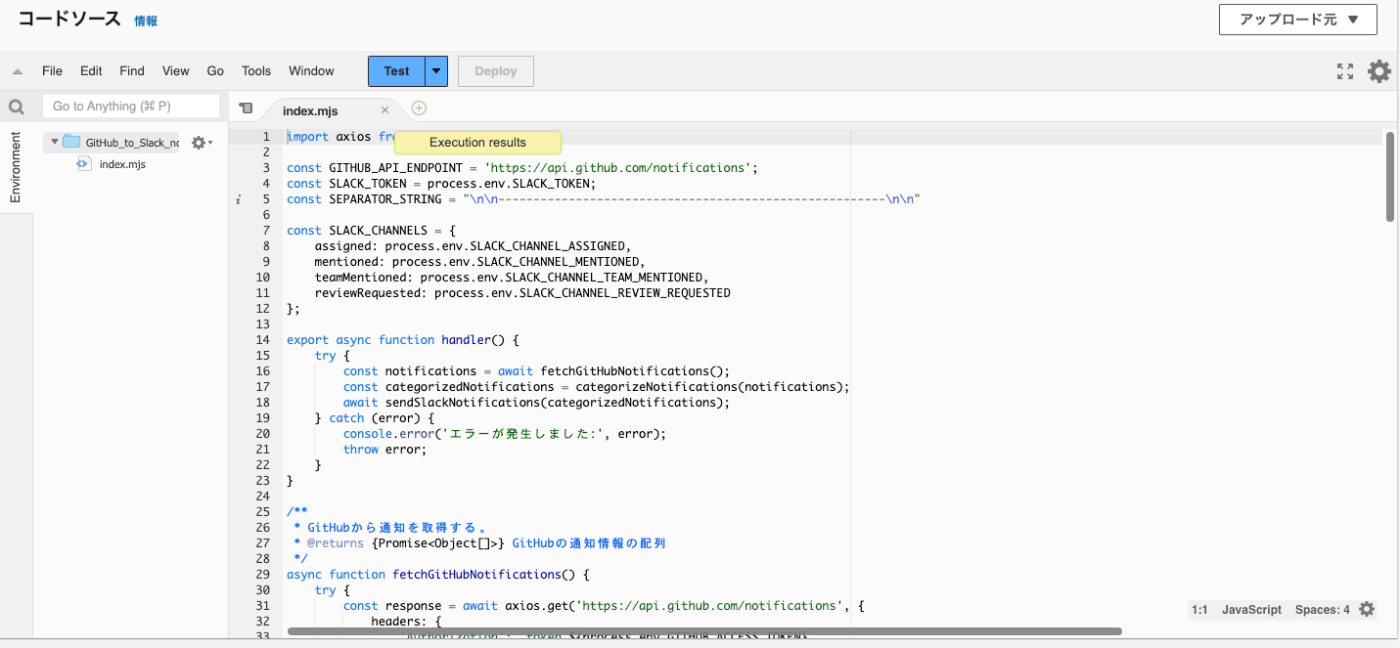Open editor Preferences via the top-right gear
The width and height of the screenshot is (1400, 648).
pos(1379,71)
